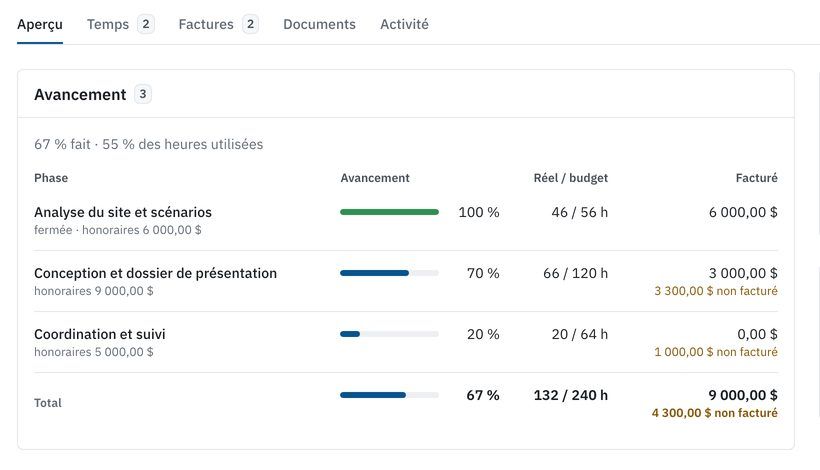820x470 pixels.
Task: Click the bold '67 %' total value
Action: [x=483, y=395]
